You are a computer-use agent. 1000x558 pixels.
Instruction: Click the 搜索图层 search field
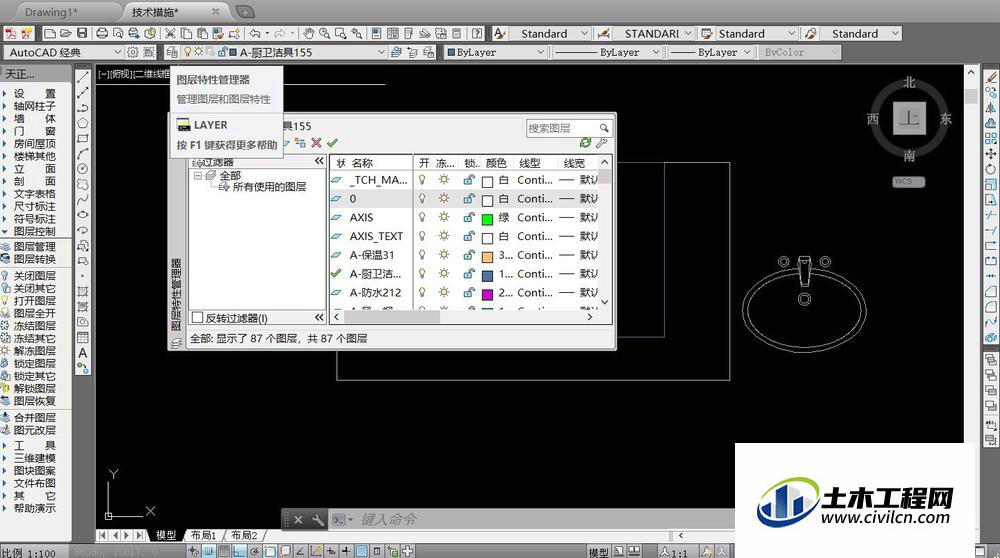(x=569, y=128)
